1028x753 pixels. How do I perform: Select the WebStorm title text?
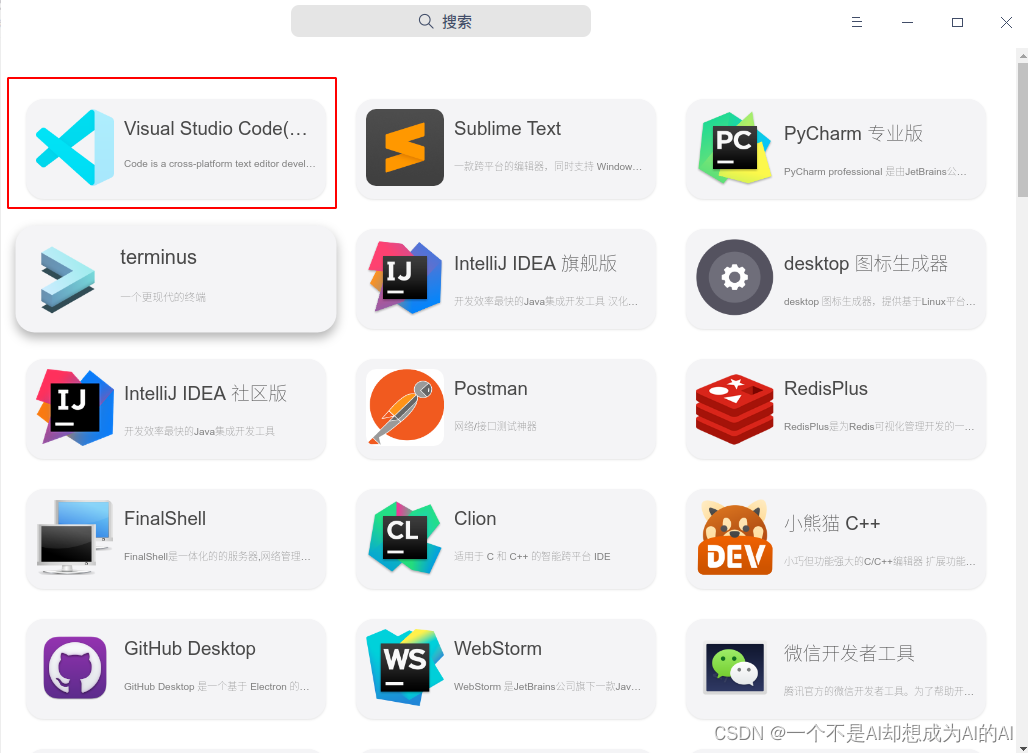[x=498, y=649]
